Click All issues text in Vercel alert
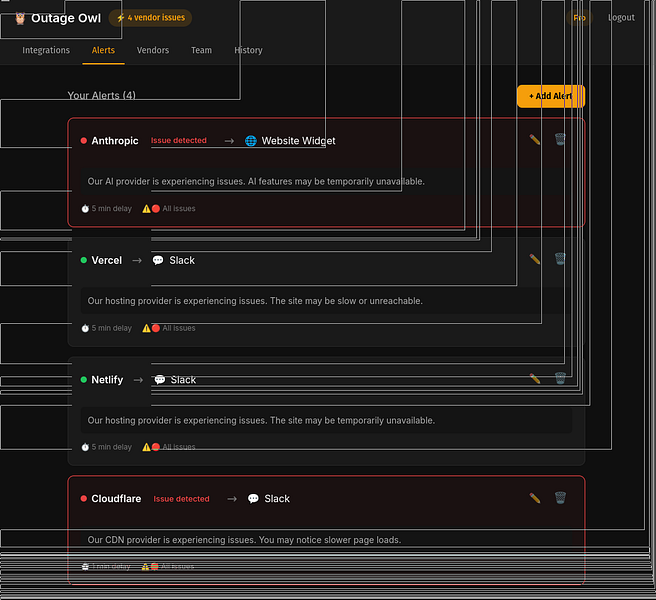The width and height of the screenshot is (656, 600). click(x=179, y=328)
